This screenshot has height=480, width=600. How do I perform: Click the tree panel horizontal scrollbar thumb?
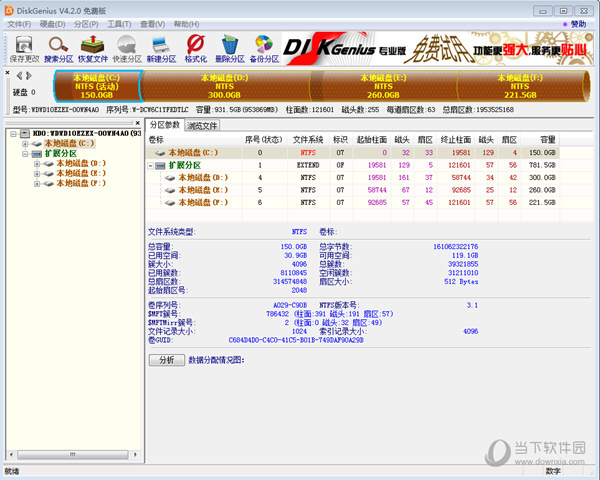click(x=73, y=455)
